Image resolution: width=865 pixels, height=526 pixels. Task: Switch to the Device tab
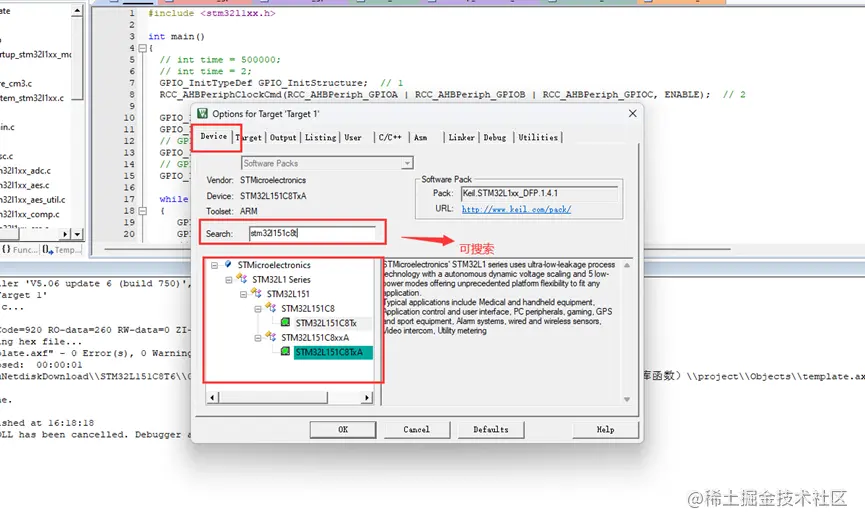[213, 136]
